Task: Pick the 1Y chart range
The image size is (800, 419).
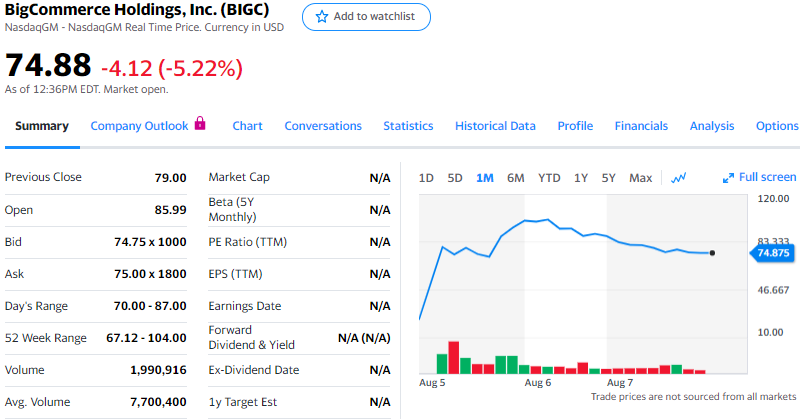Action: tap(581, 178)
